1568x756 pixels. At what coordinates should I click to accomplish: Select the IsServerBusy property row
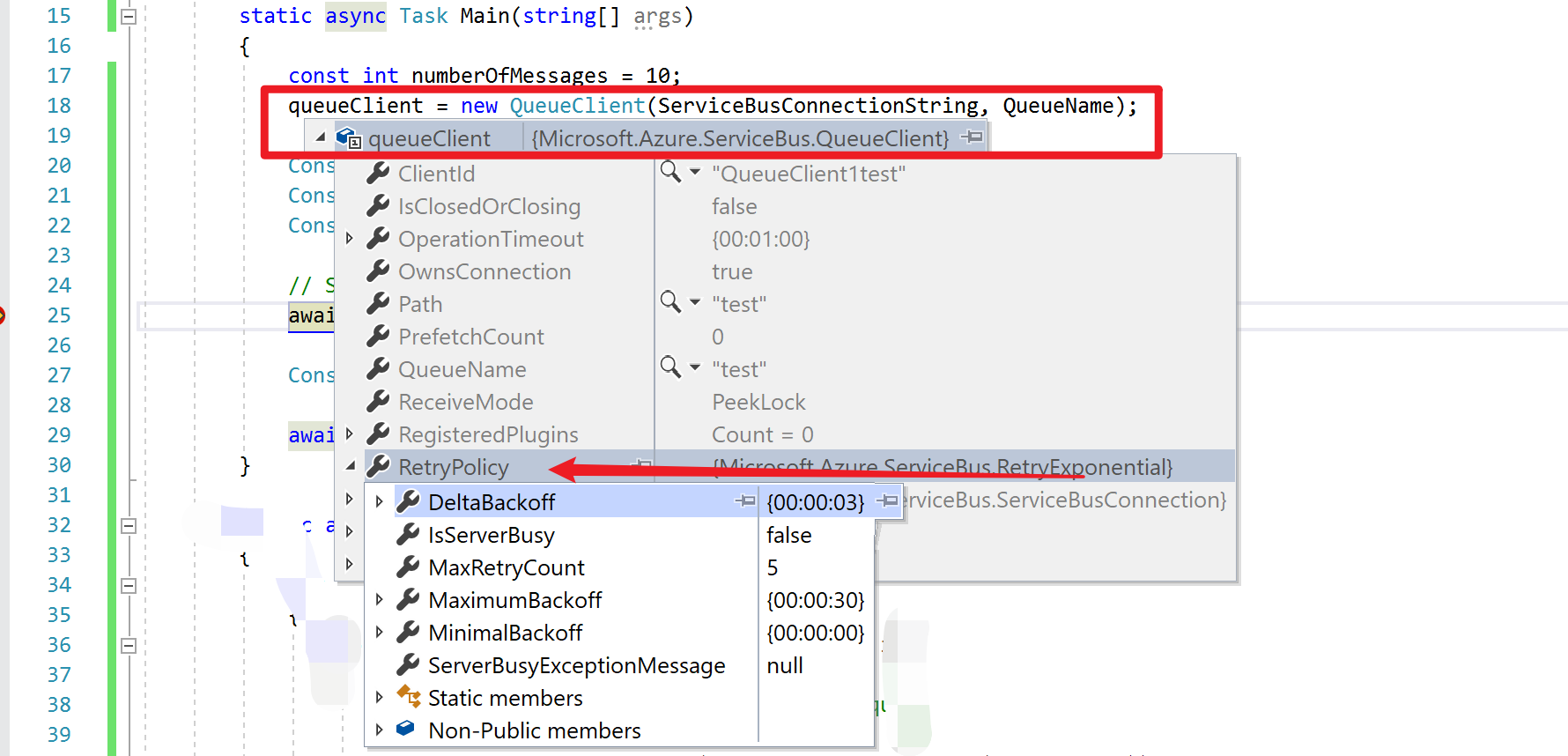(x=491, y=535)
